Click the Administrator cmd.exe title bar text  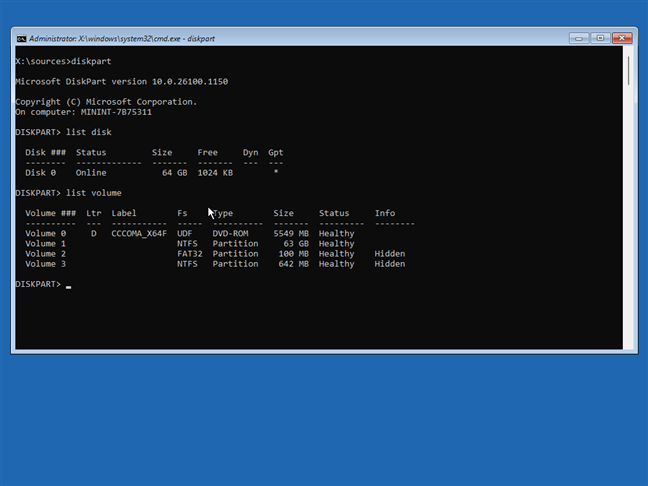tap(120, 38)
